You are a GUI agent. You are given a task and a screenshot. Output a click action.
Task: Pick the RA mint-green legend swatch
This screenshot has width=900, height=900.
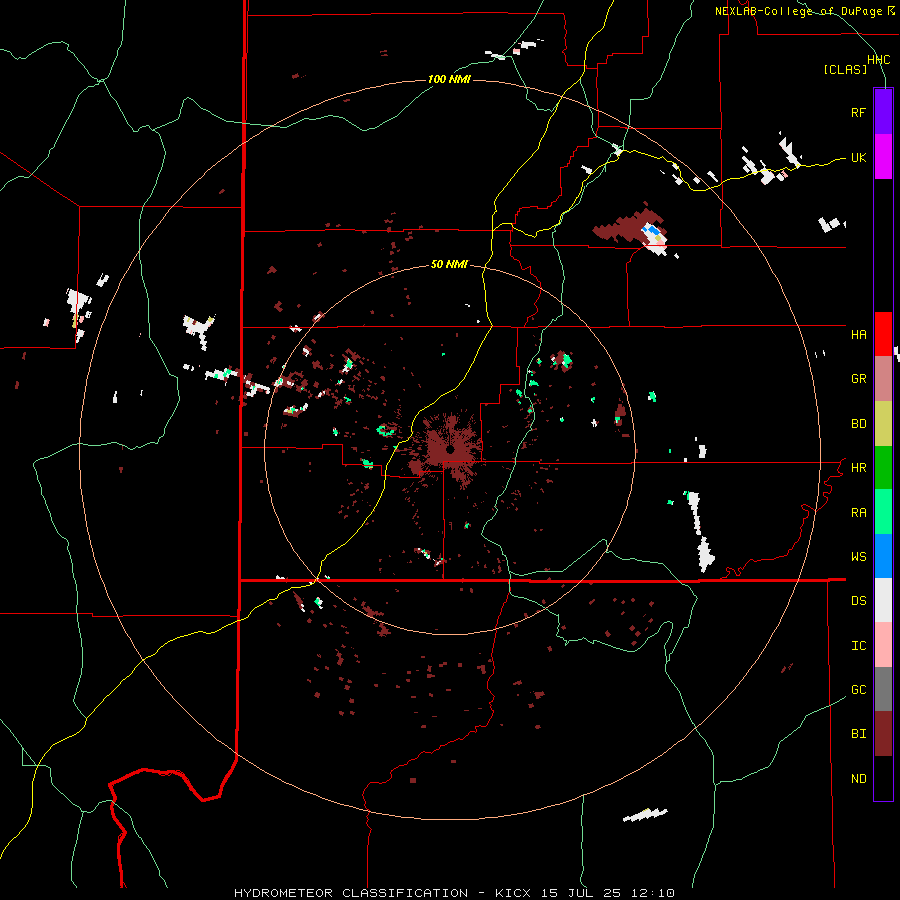point(883,512)
